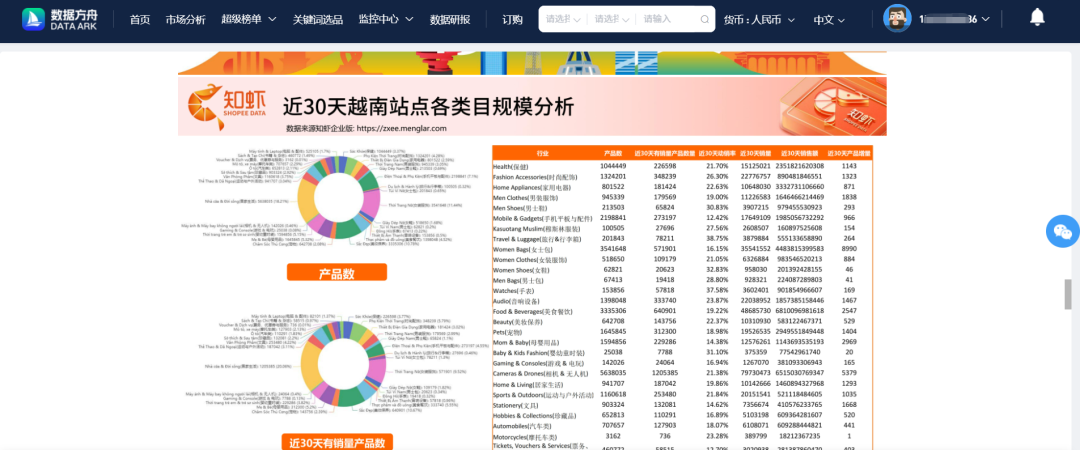Click the 近30天销量 column header
Viewport: 1080px width, 450px height.
click(756, 152)
